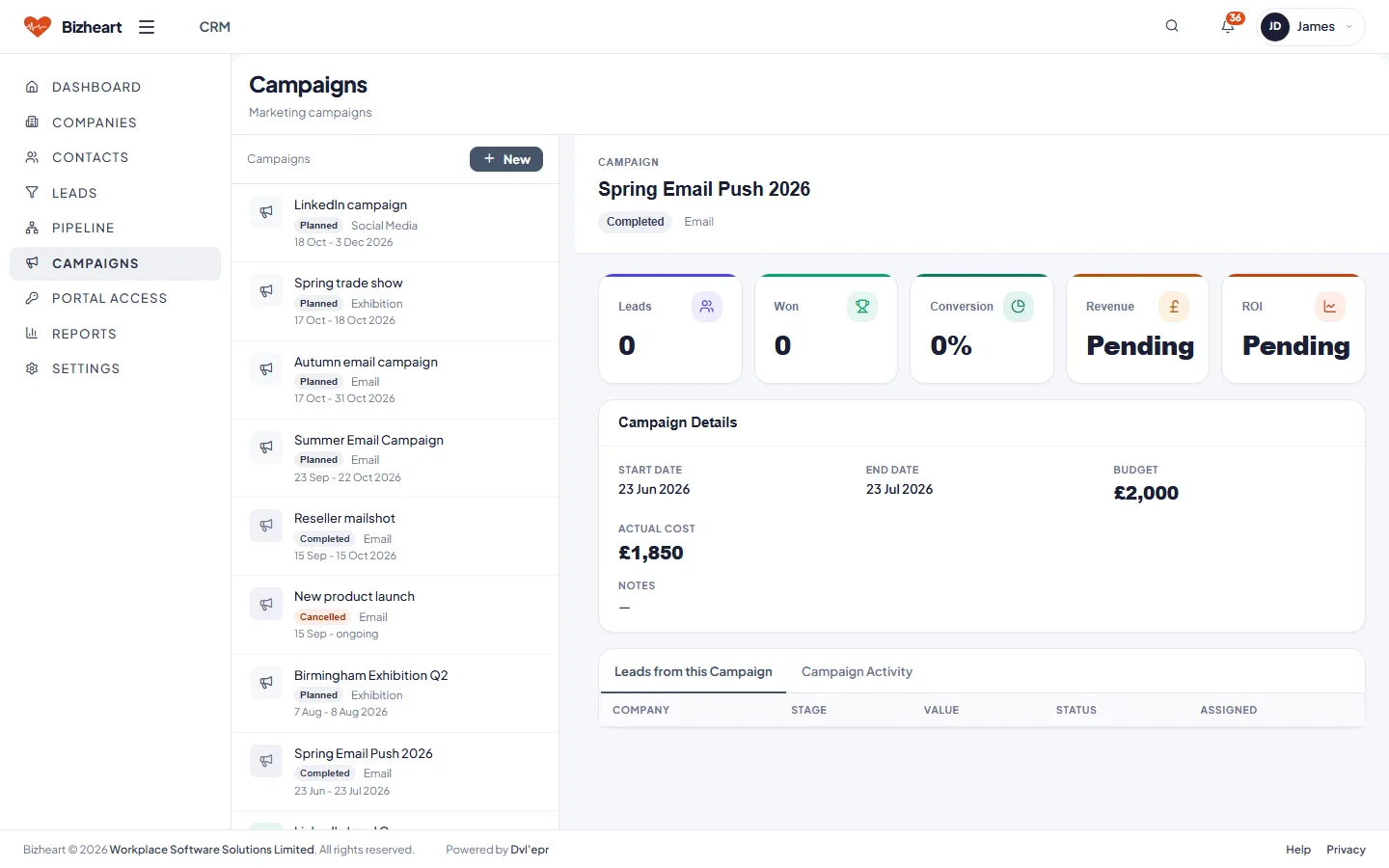Screen dimensions: 1389x868
Task: Create a New campaign
Action: pos(506,159)
